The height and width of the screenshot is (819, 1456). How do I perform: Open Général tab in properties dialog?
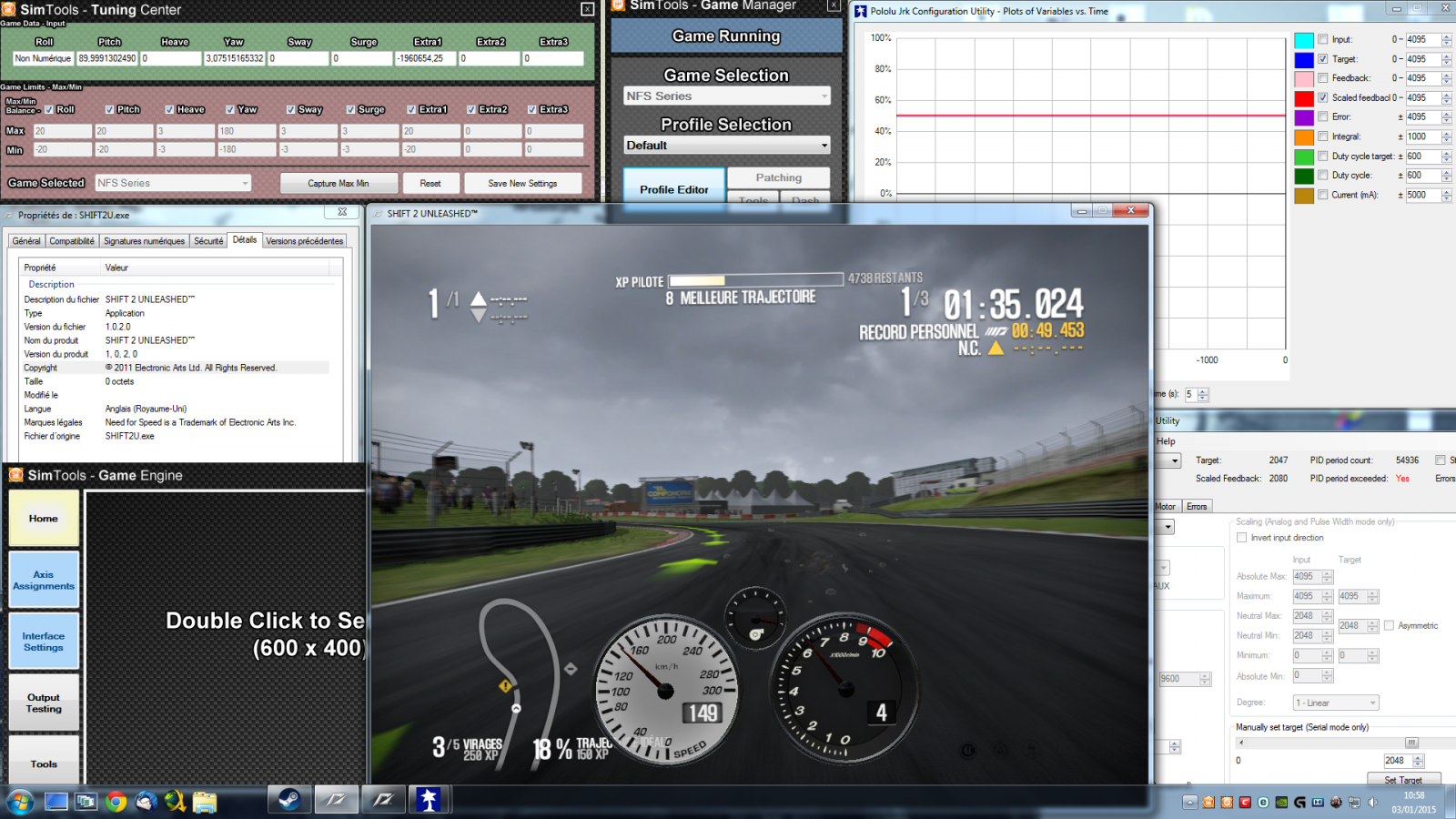point(26,241)
